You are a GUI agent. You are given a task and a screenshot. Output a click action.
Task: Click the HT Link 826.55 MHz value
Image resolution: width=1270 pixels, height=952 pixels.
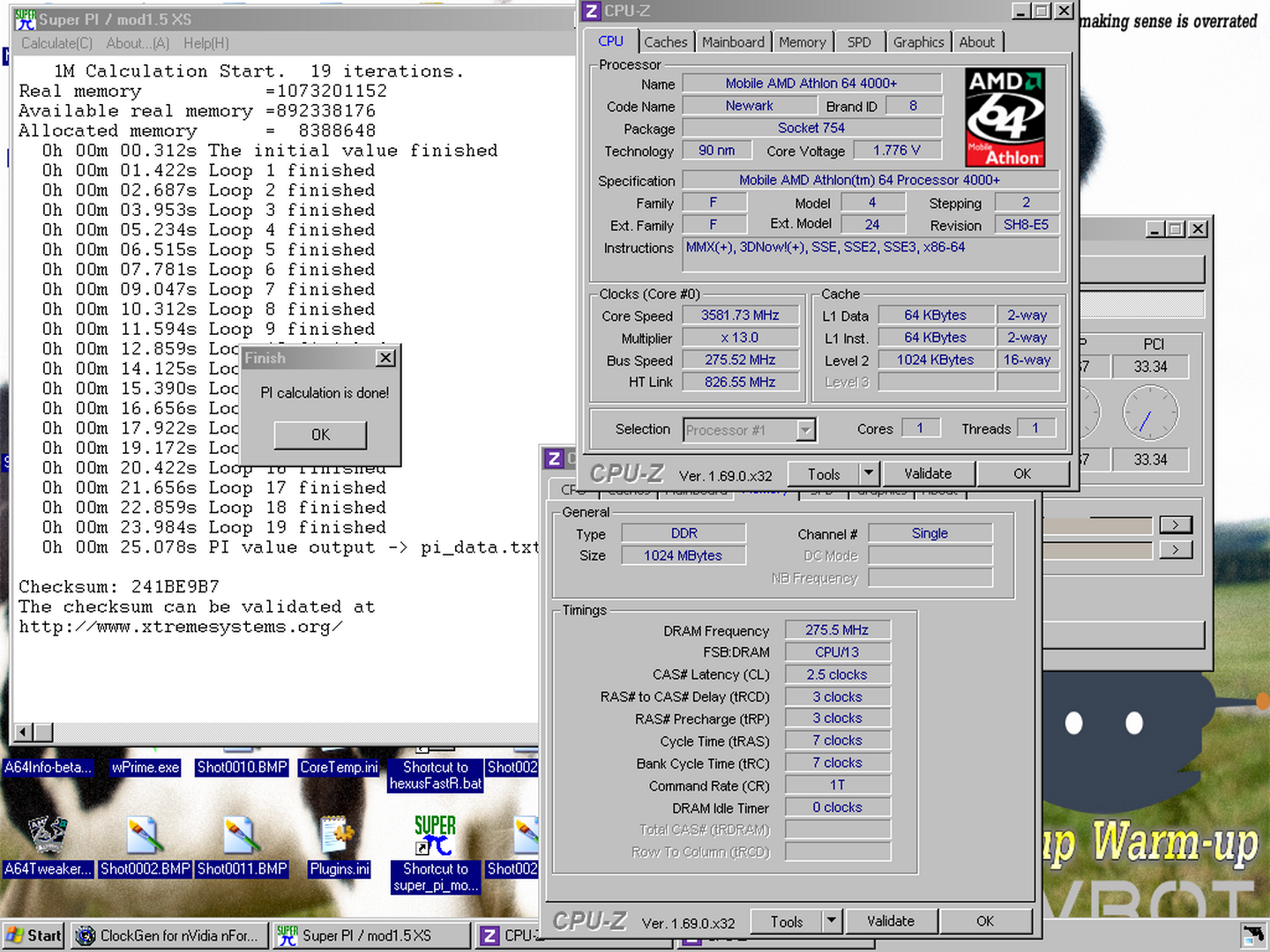[x=740, y=382]
